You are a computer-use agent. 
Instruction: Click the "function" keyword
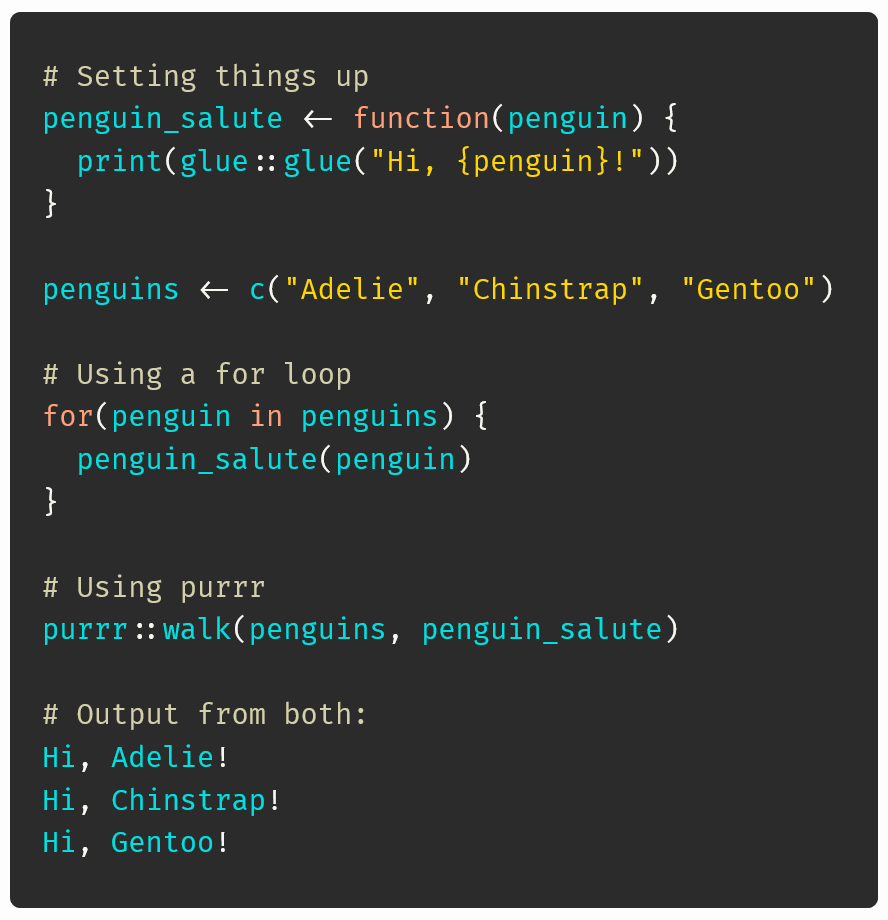pyautogui.click(x=421, y=119)
